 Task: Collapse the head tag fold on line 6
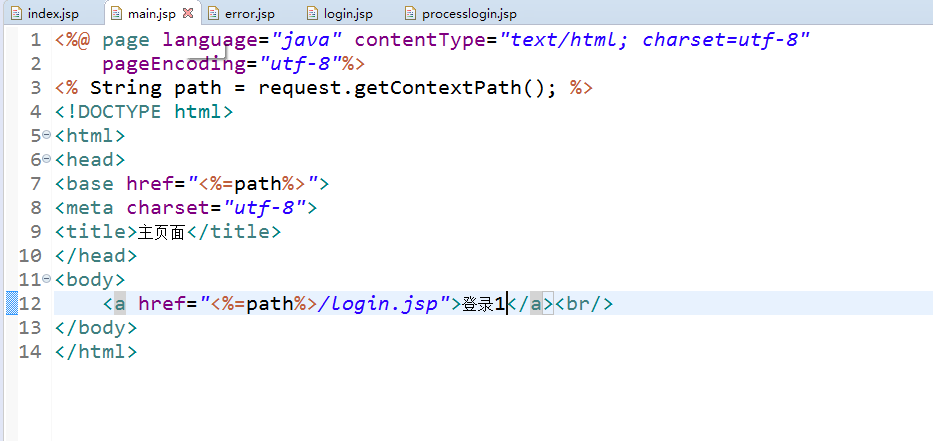[47, 159]
